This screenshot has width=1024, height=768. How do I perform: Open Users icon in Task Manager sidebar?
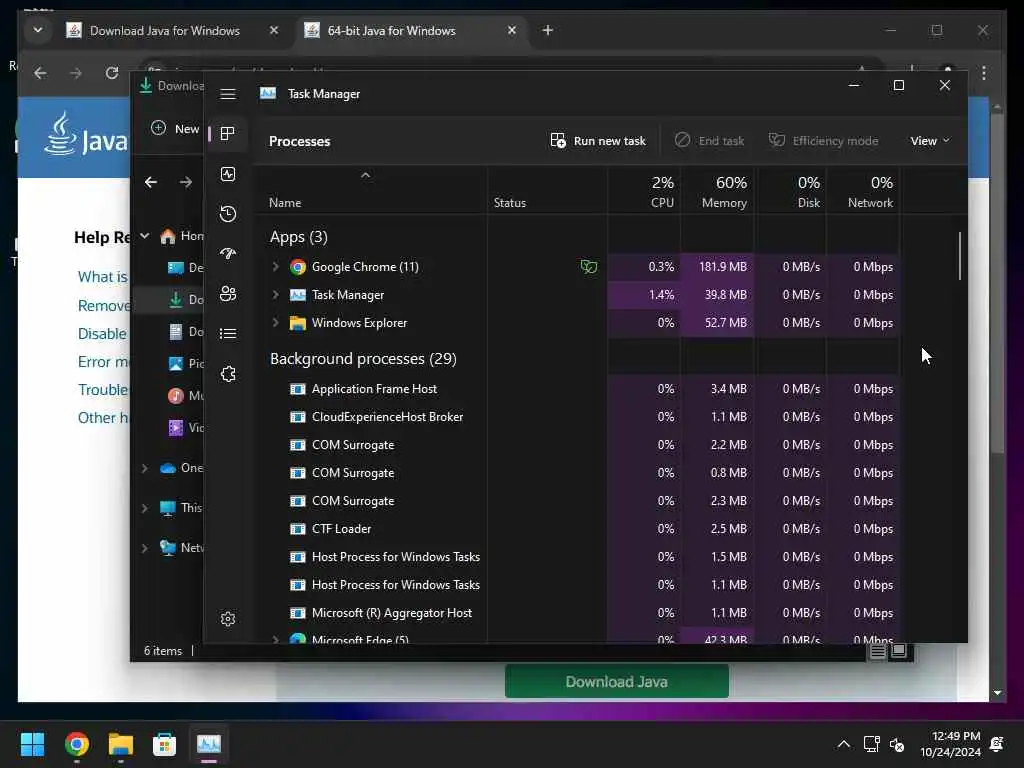click(x=228, y=293)
